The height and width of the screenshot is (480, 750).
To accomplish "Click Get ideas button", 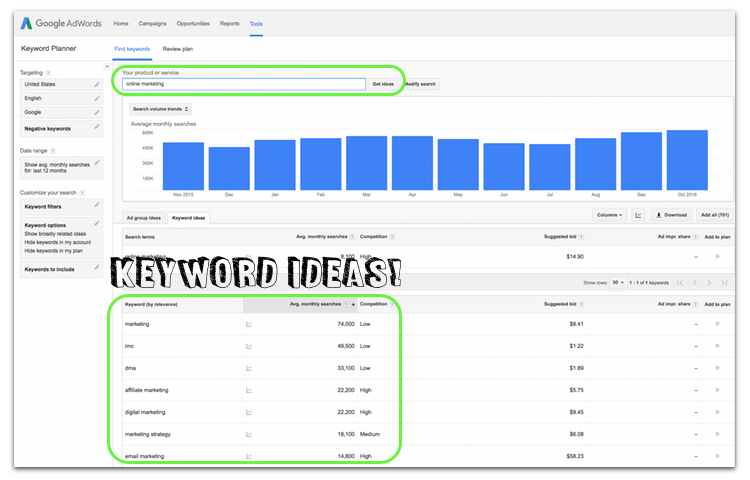I will click(x=383, y=84).
